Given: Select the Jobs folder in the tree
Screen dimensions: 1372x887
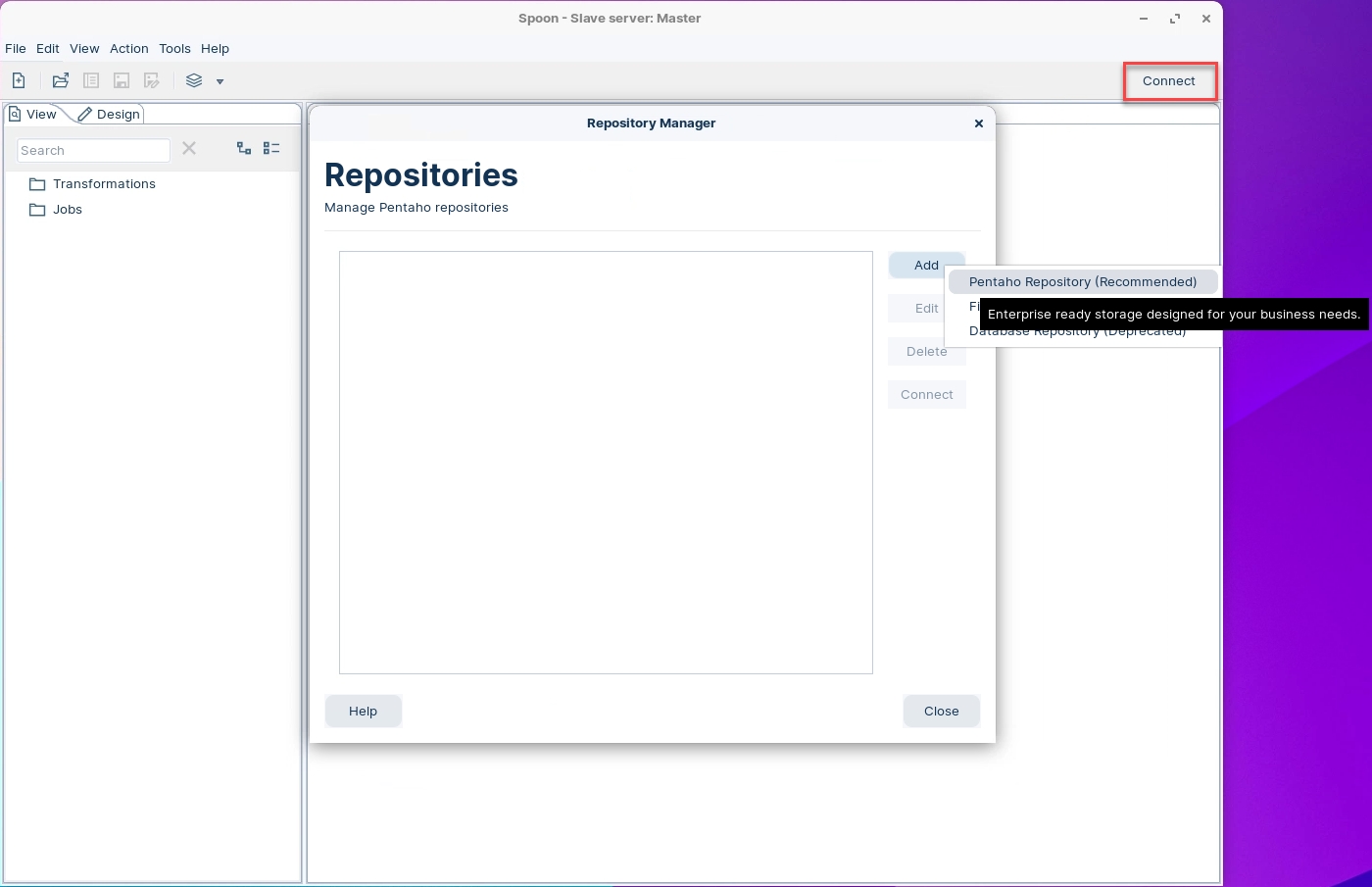Looking at the screenshot, I should click(56, 209).
